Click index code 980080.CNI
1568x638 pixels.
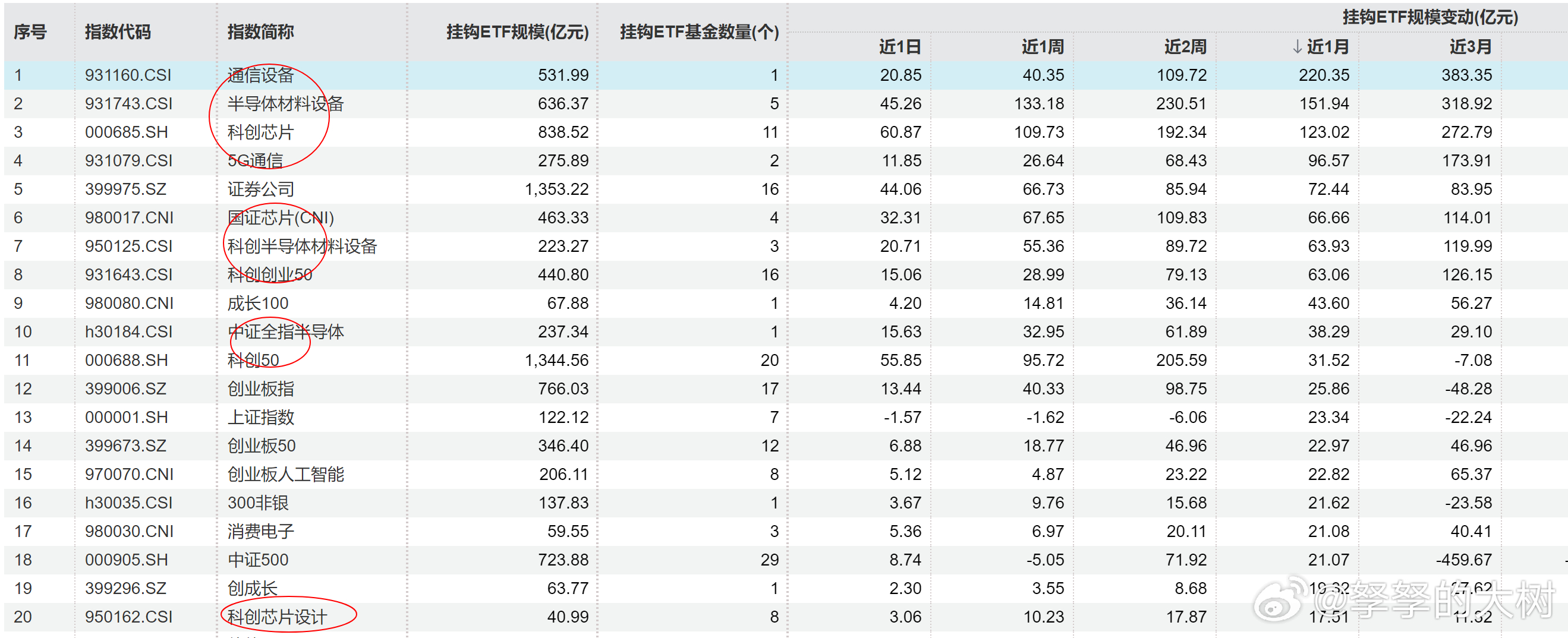129,303
